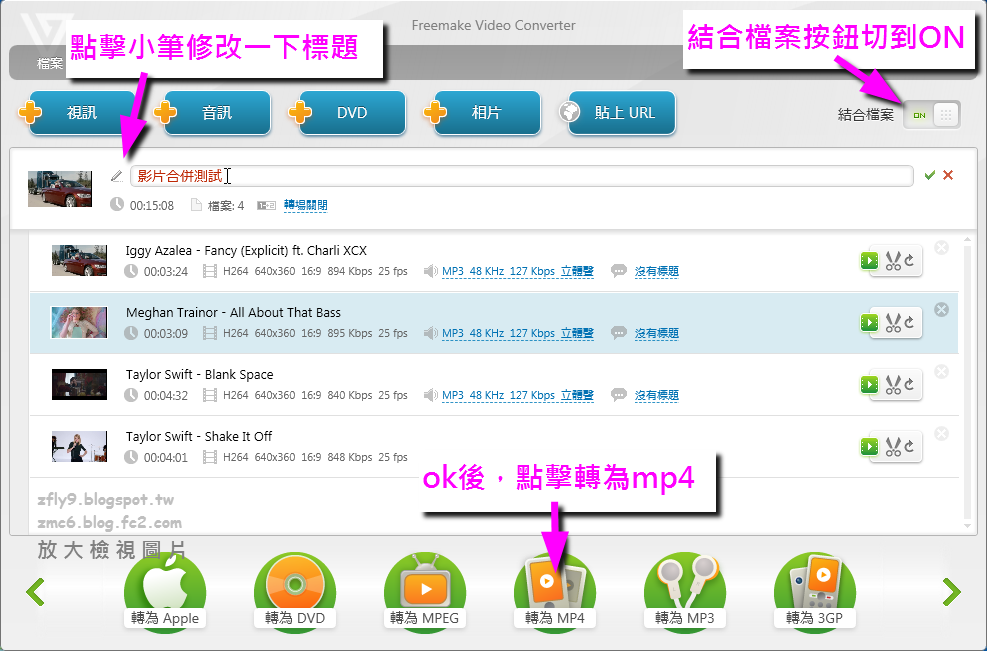The width and height of the screenshot is (987, 651).
Task: Click 沒有標題 subtitle link for Blank Space
Action: point(657,395)
